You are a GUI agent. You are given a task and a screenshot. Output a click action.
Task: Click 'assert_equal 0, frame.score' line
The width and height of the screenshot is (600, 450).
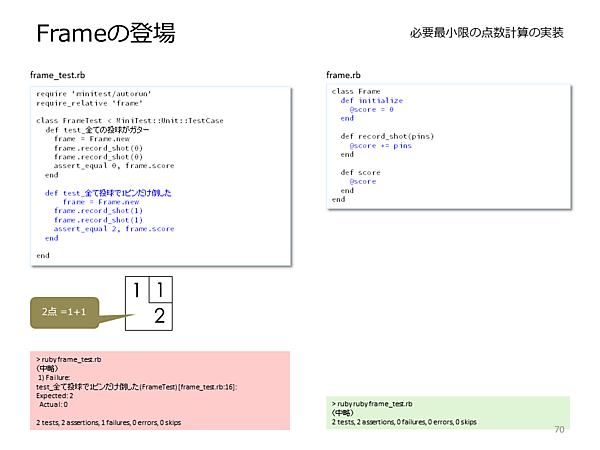(114, 166)
